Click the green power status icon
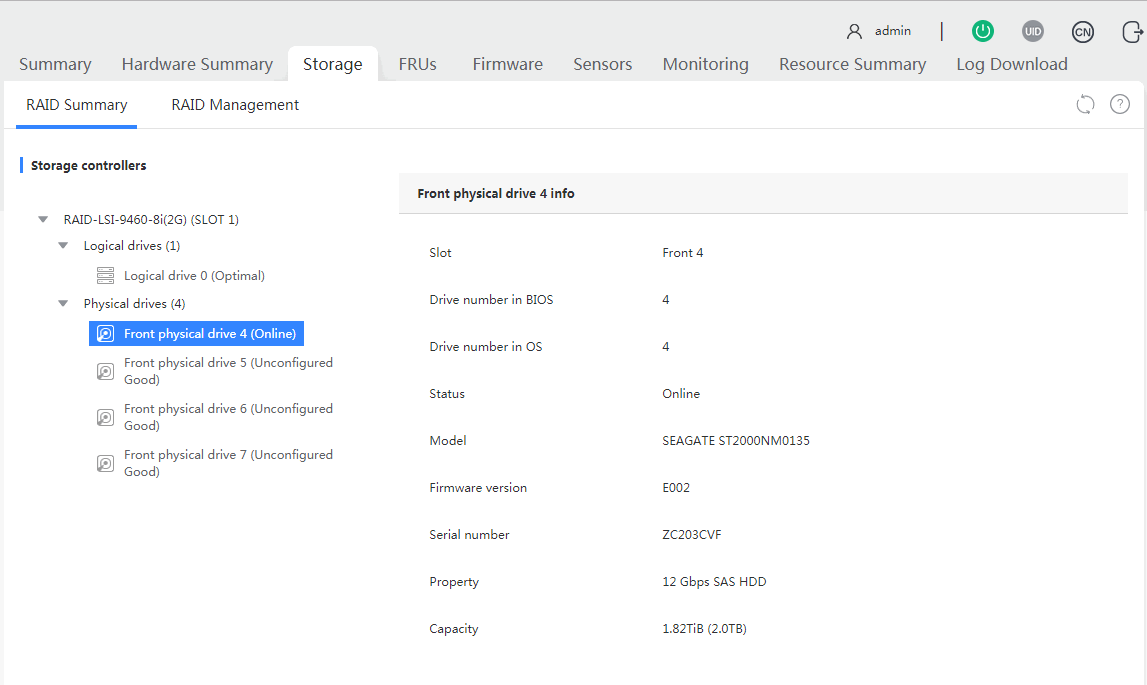 [982, 31]
